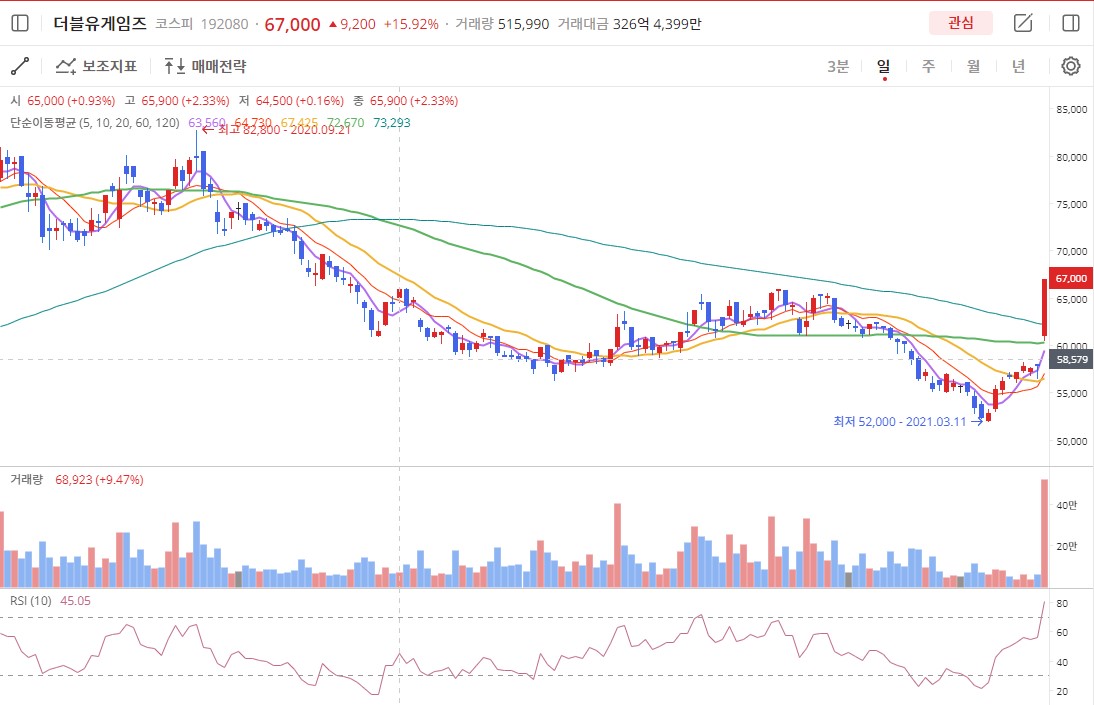
Task: Open 보조지표 indicators menu
Action: click(x=96, y=66)
